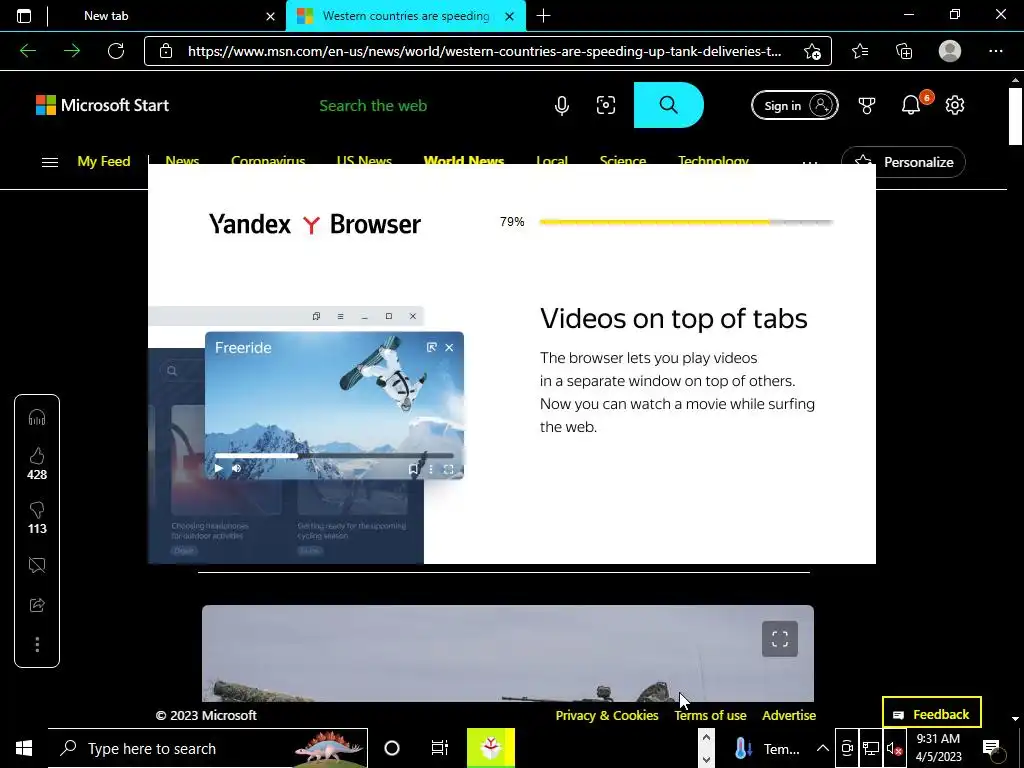Viewport: 1024px width, 768px height.
Task: Reload the current page
Action: (x=116, y=51)
